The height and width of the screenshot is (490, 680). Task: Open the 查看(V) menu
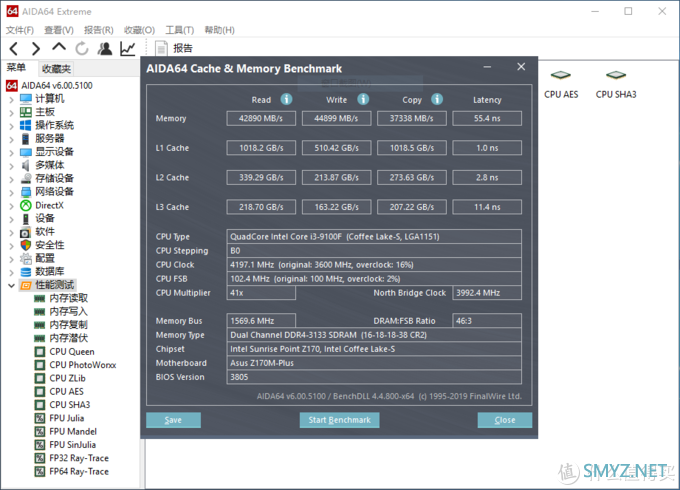pyautogui.click(x=59, y=30)
